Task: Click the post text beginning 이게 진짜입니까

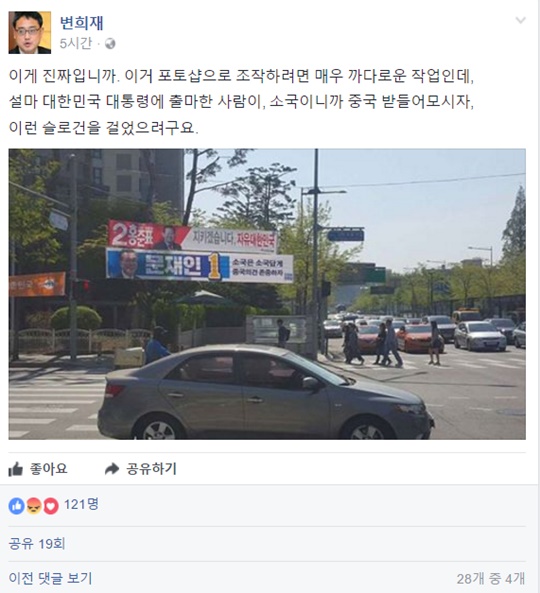Action: pos(241,102)
